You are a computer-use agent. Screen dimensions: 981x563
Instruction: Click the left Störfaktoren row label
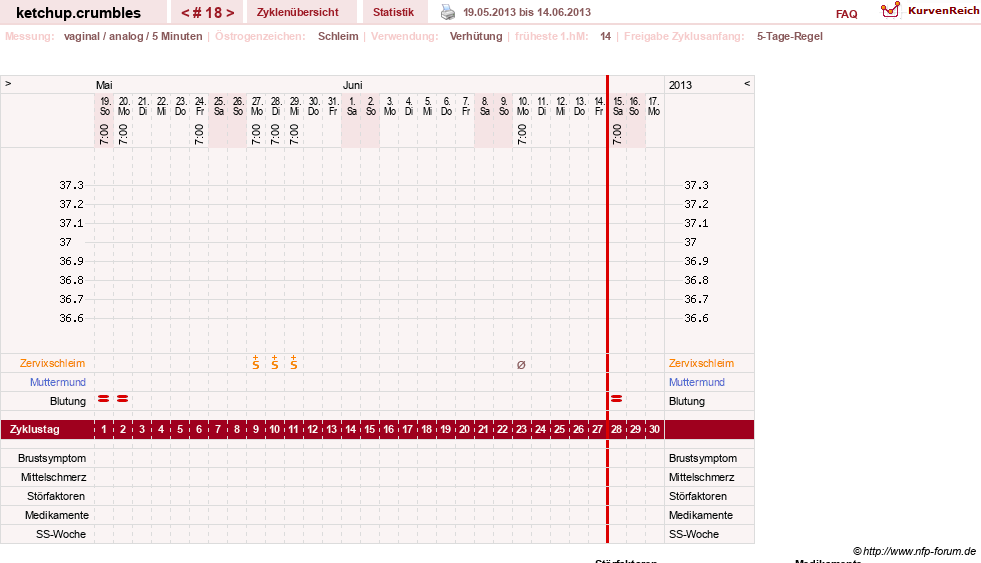click(56, 496)
